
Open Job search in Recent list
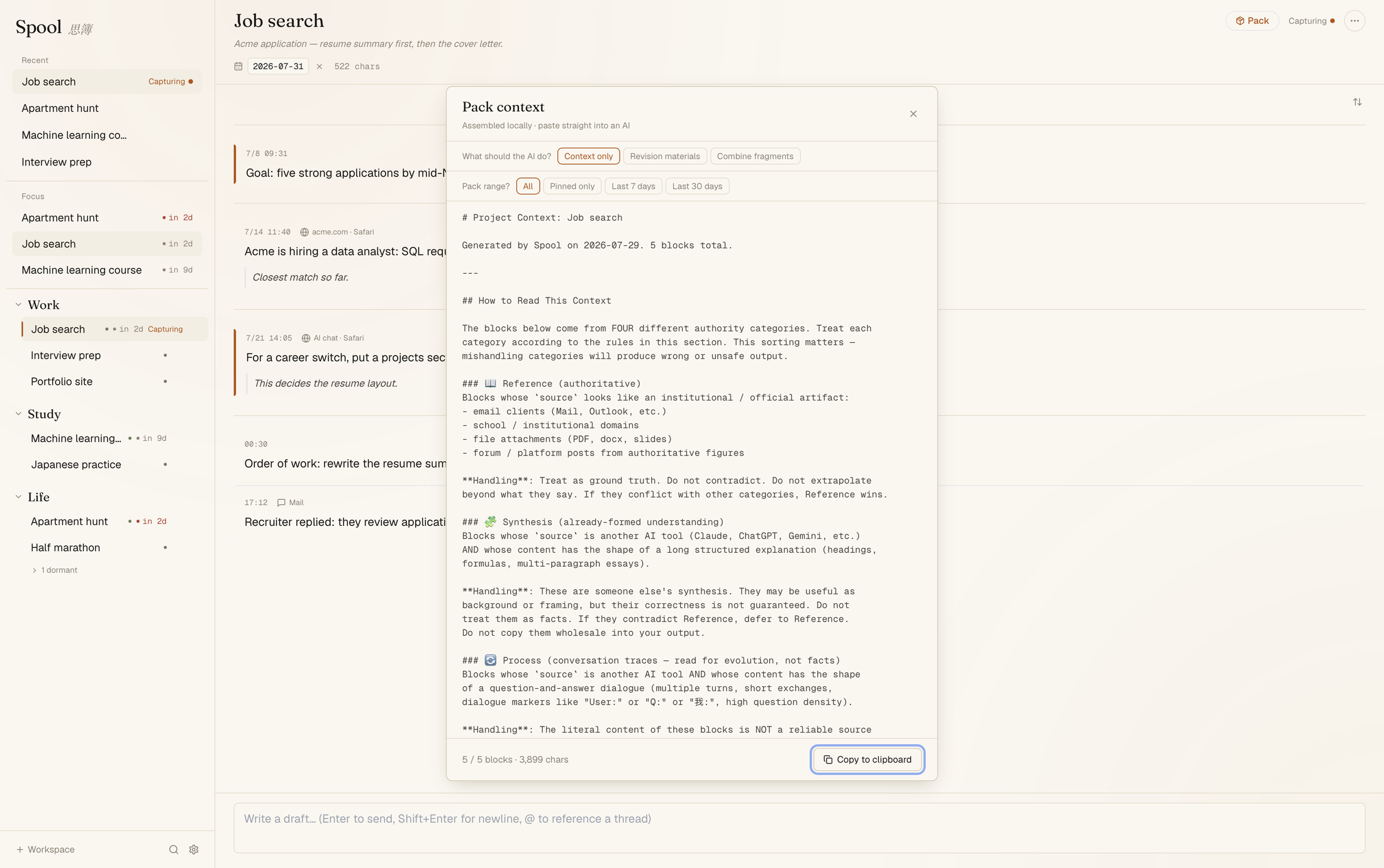click(107, 82)
